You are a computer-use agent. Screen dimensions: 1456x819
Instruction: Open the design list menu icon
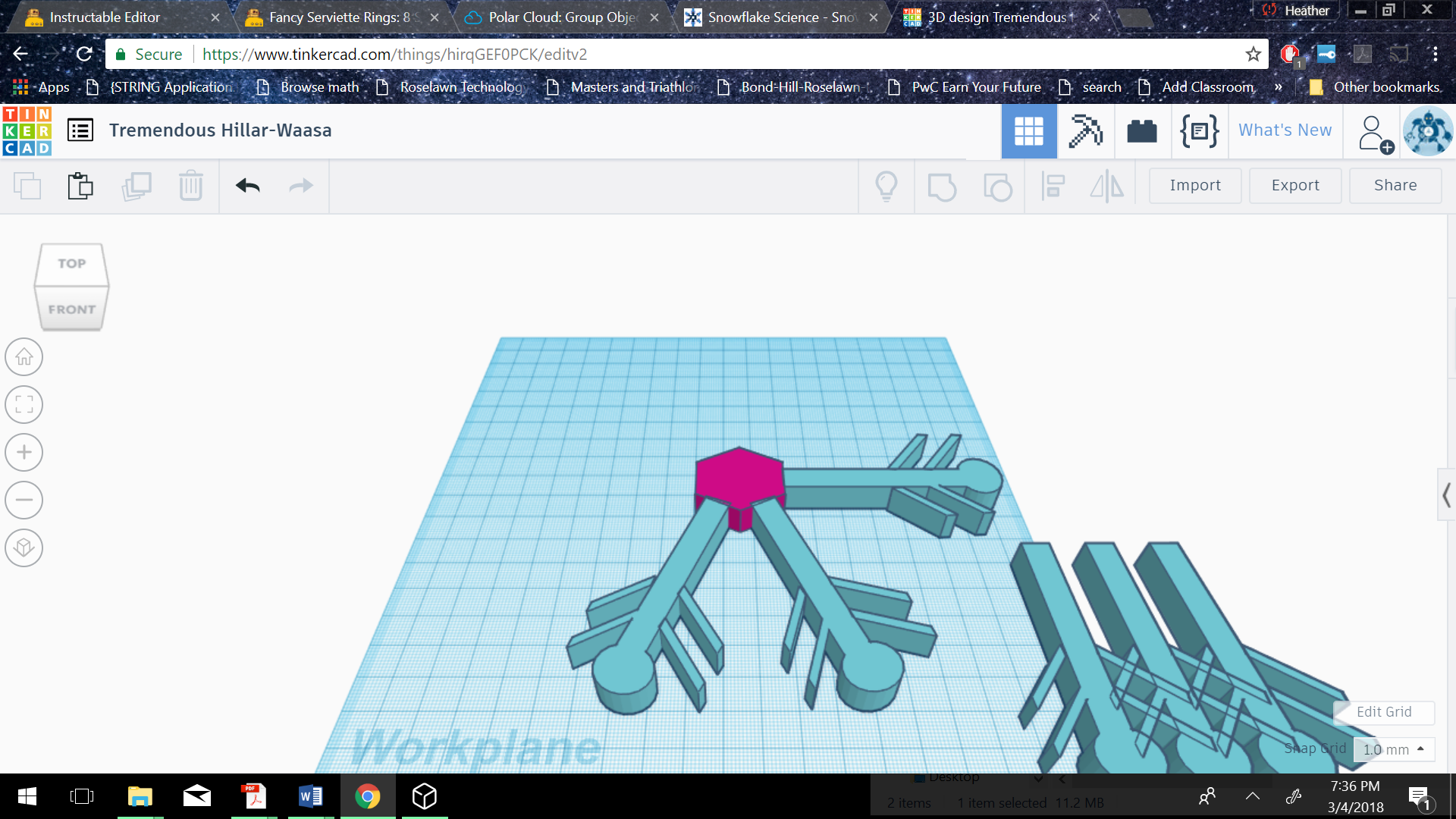(x=80, y=130)
